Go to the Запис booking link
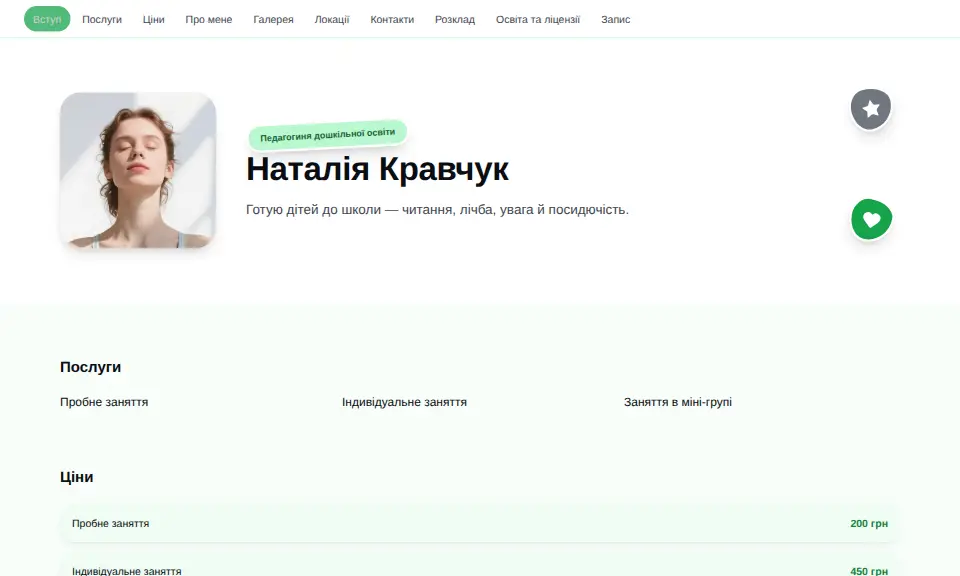960x576 pixels. [x=615, y=20]
